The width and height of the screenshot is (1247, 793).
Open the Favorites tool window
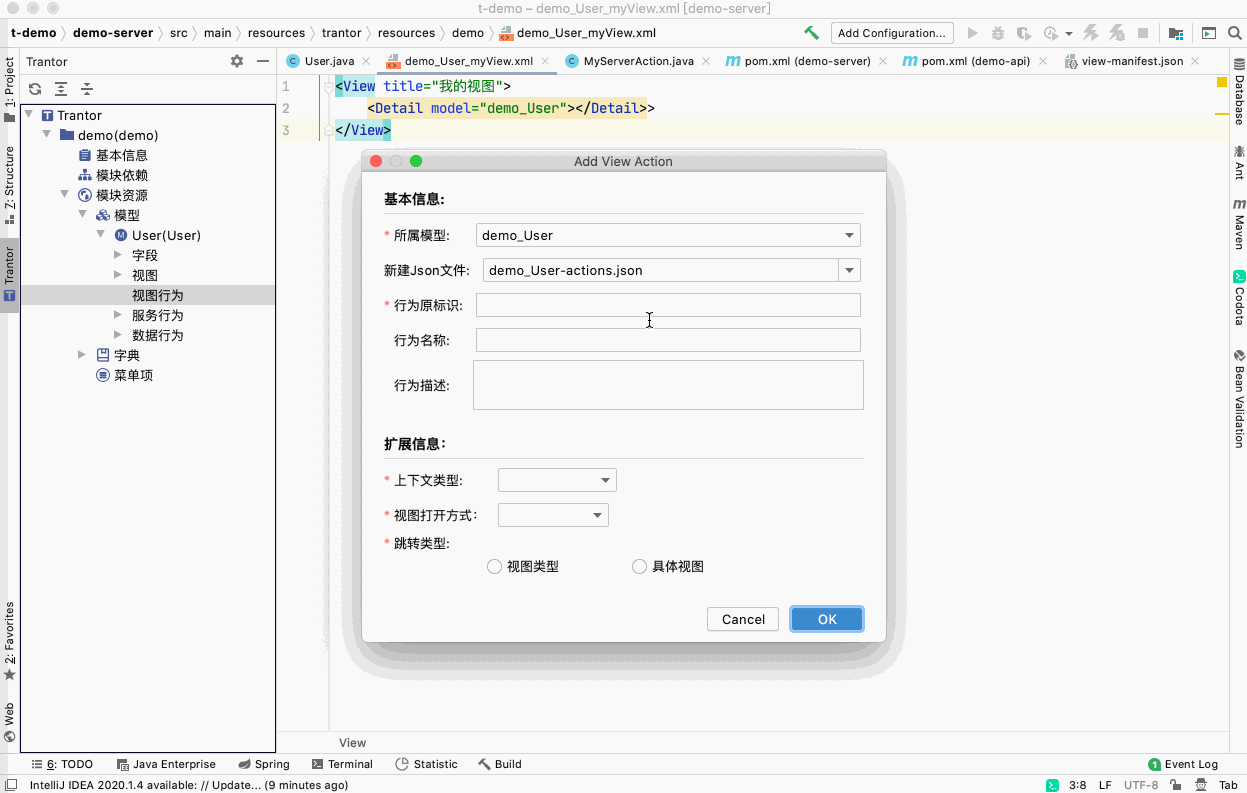click(9, 641)
